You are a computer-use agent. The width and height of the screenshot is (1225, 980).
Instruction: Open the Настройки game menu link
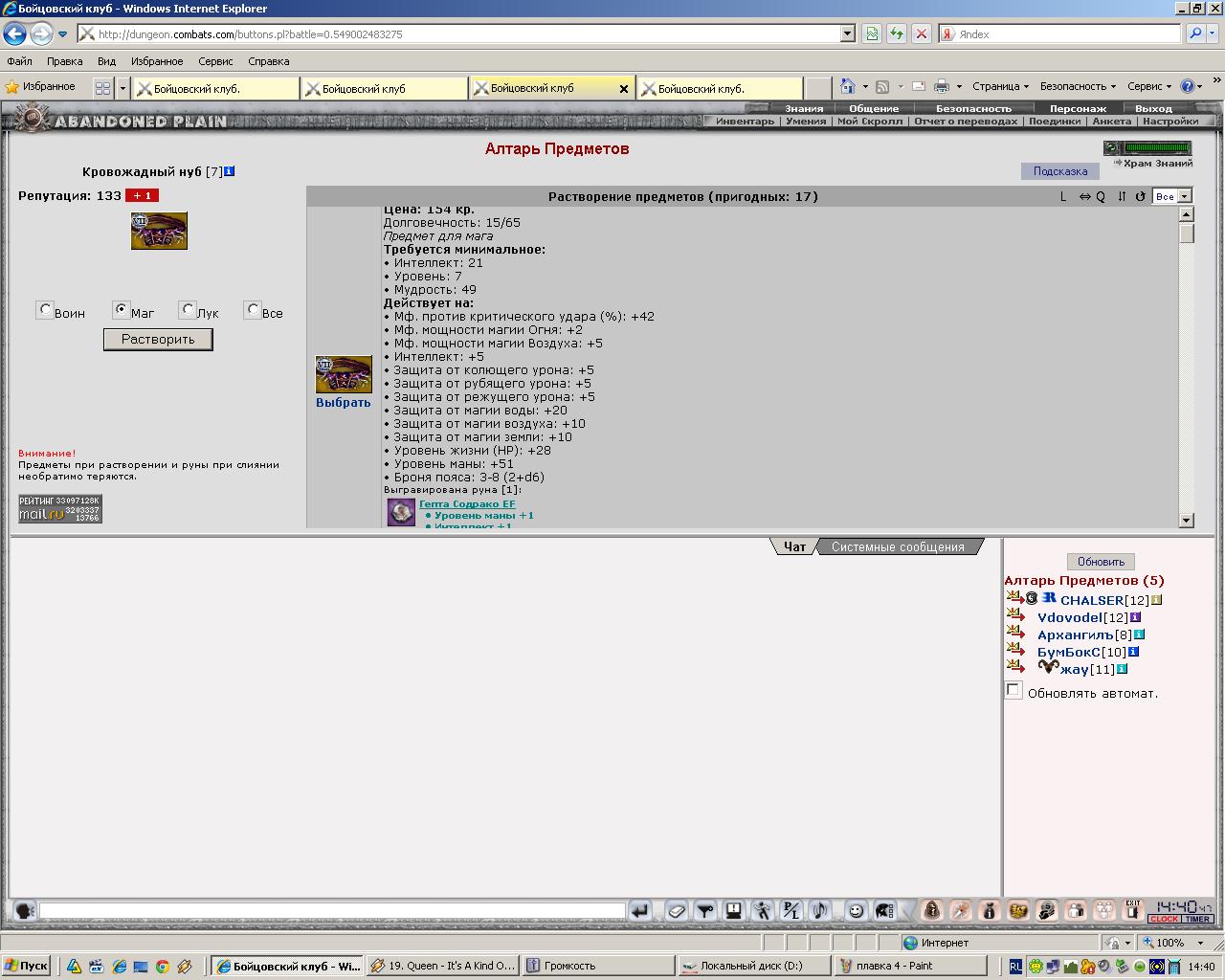[1169, 122]
